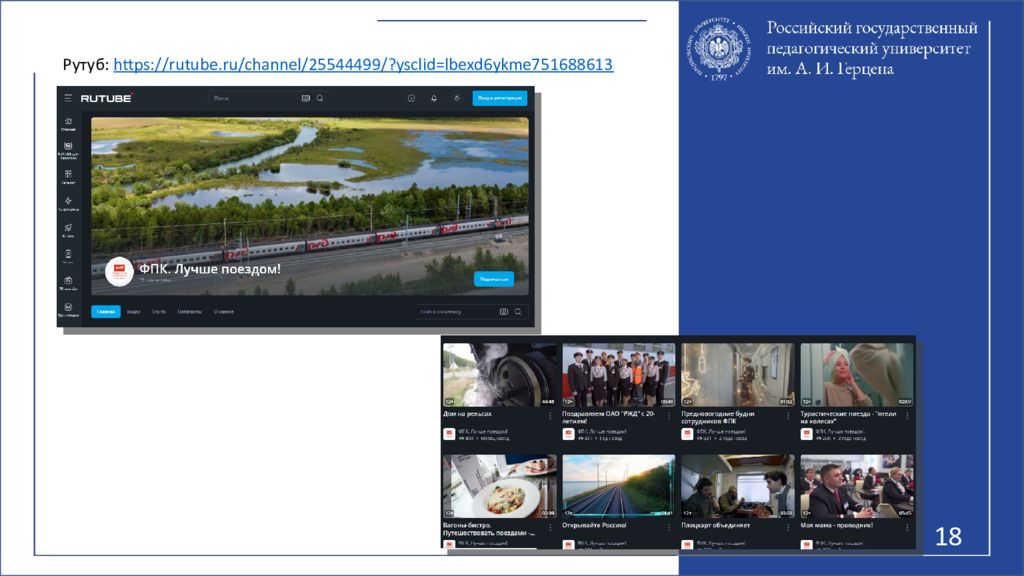Open the three-dot menu for Моя мама - проводник!

click(907, 528)
